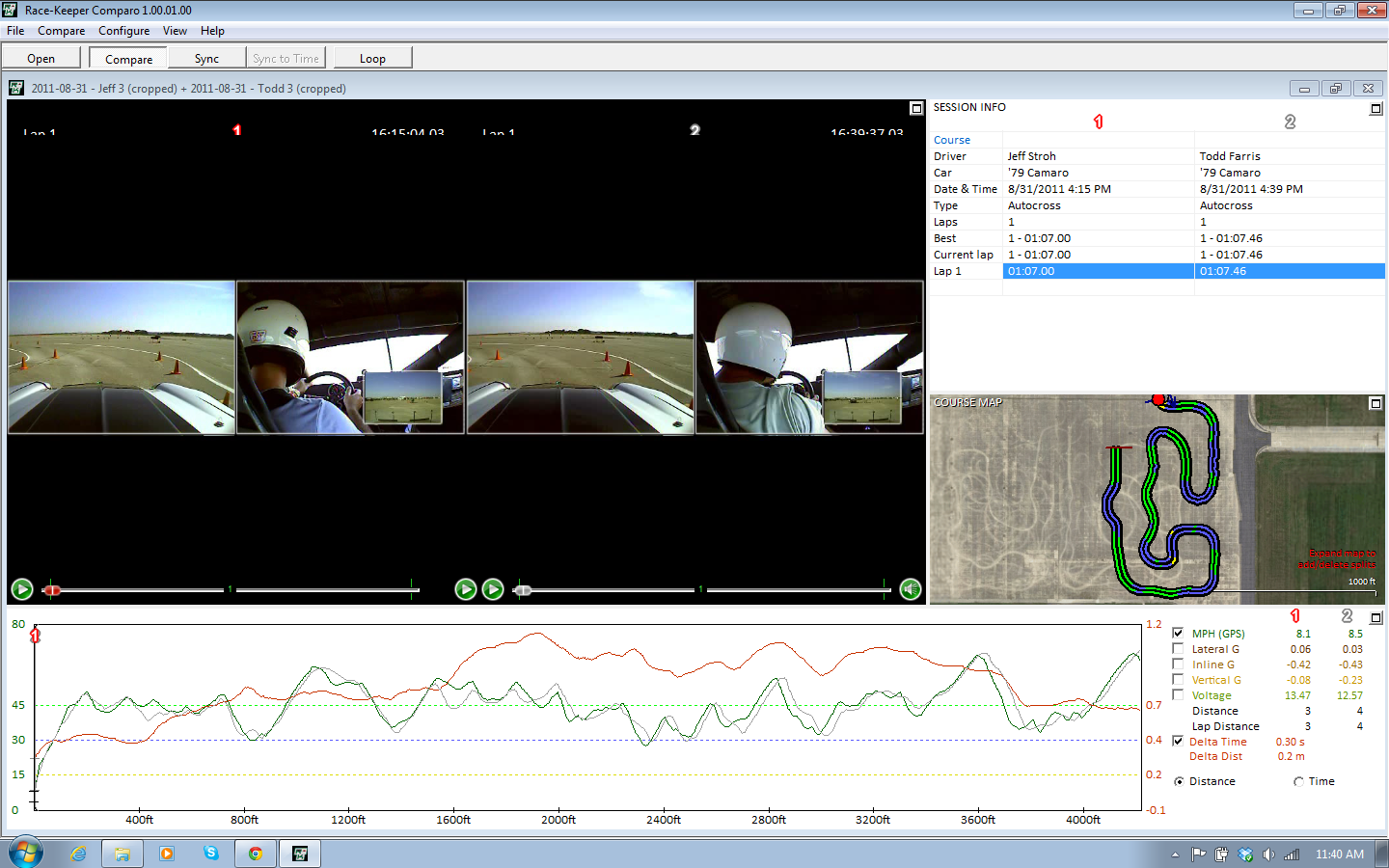Open Internet Explorer from the taskbar
The width and height of the screenshot is (1389, 868).
coord(78,854)
